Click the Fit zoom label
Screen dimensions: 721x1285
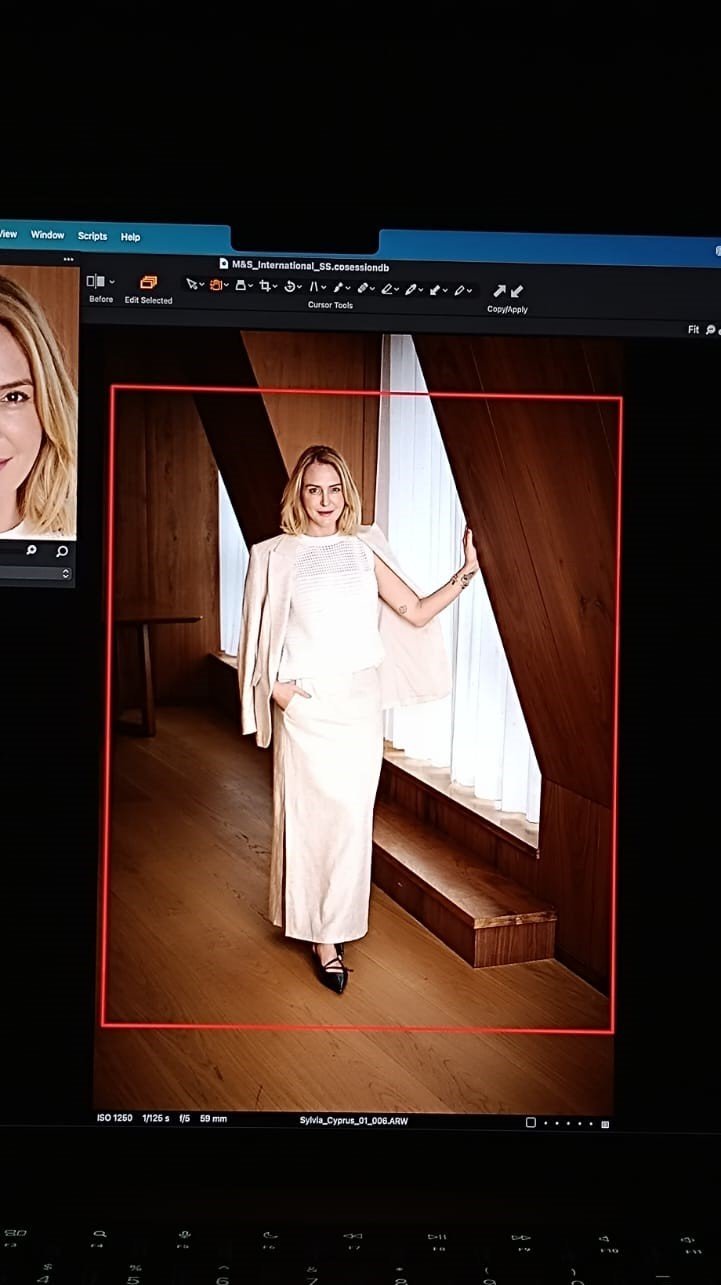coord(693,330)
